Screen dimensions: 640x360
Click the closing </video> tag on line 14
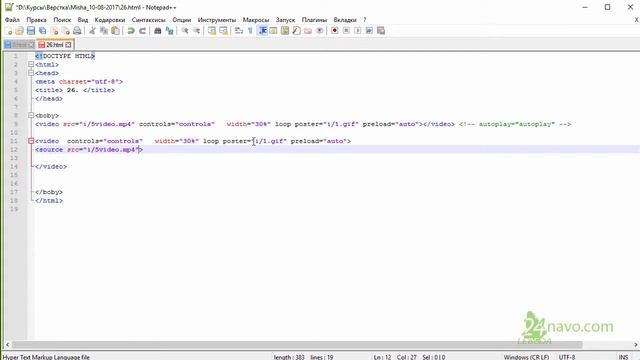click(x=51, y=167)
